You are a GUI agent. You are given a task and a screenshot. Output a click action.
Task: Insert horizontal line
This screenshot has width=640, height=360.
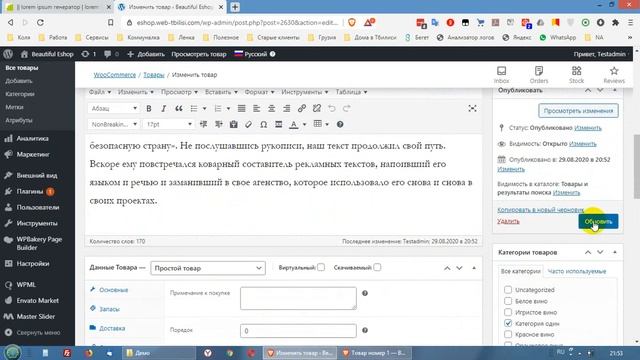pyautogui.click(x=278, y=124)
